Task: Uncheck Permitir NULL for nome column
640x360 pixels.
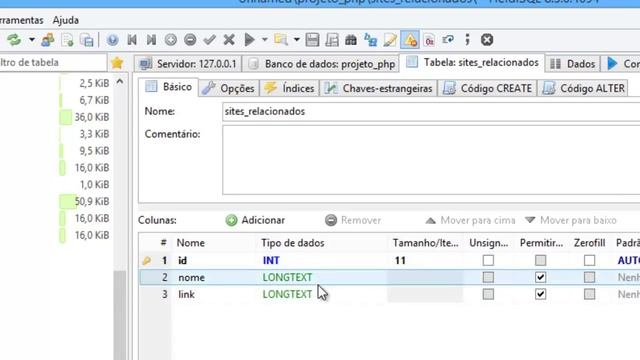Action: [540, 278]
